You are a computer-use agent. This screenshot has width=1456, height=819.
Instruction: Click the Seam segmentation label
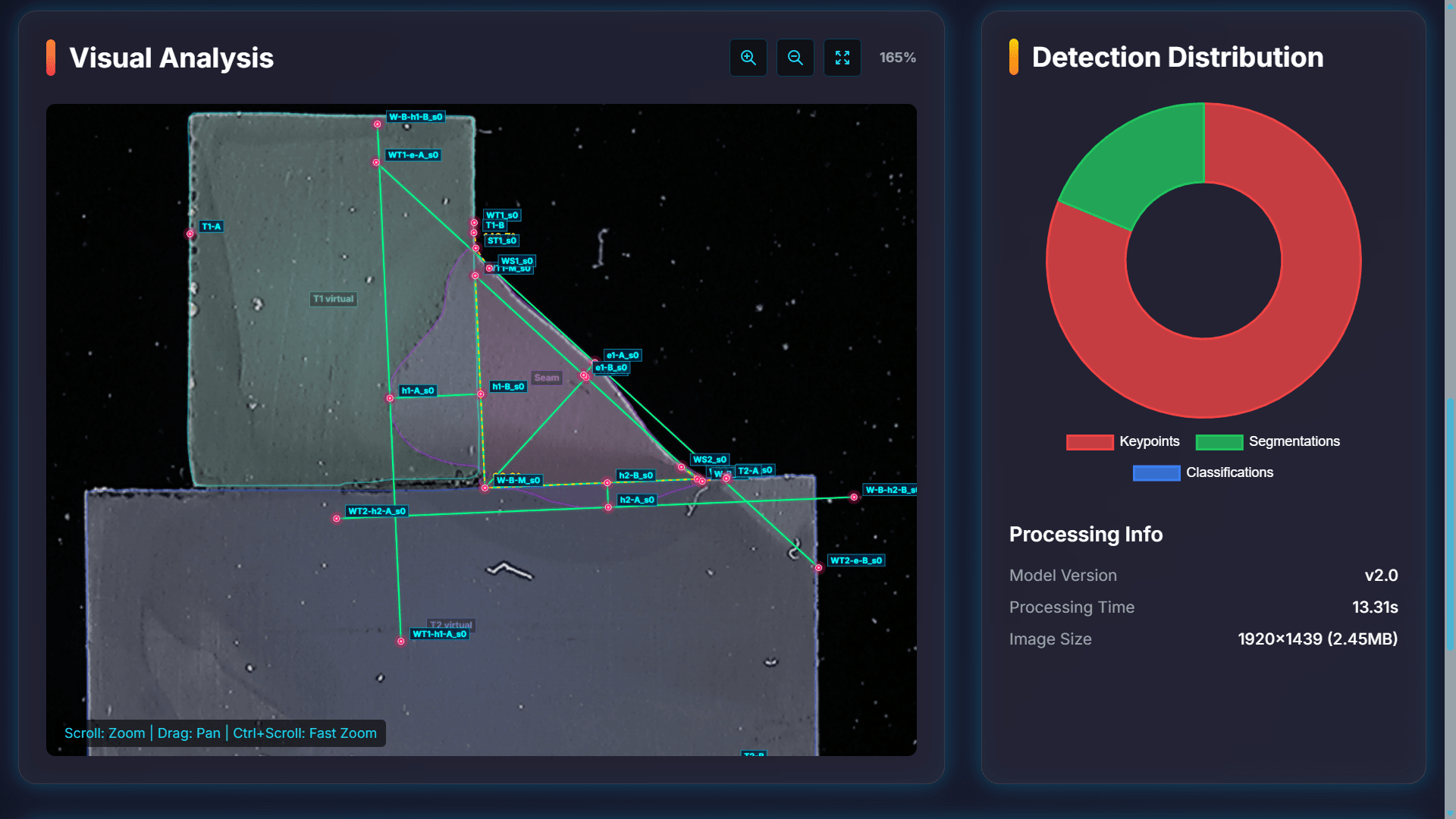point(547,377)
